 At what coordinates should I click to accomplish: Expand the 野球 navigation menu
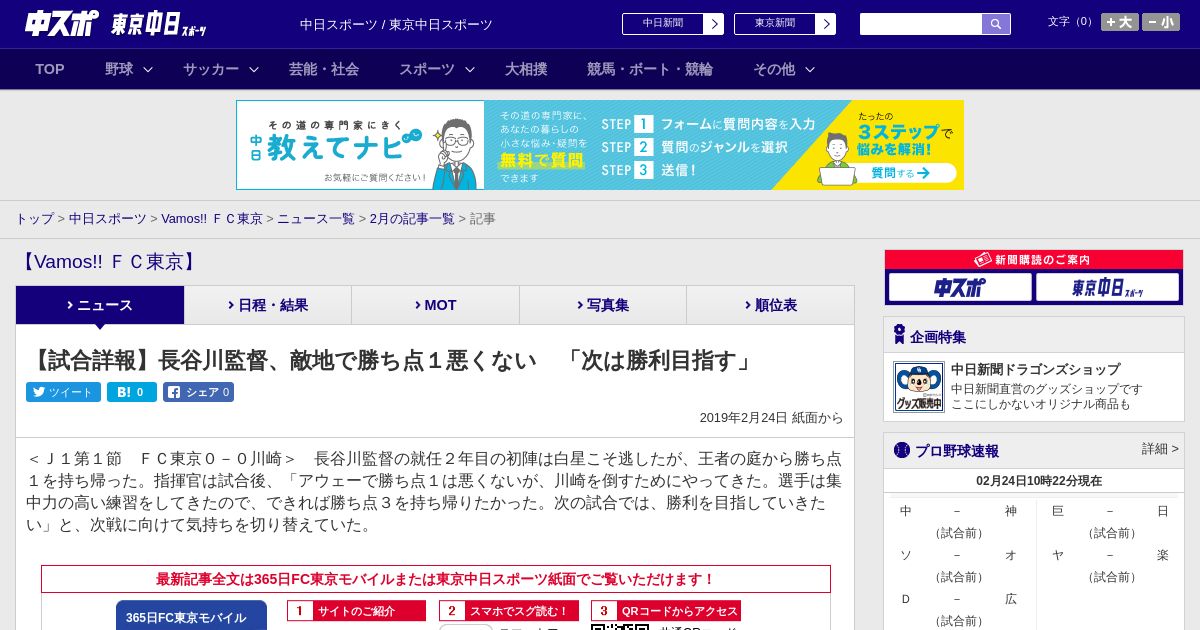click(x=129, y=69)
